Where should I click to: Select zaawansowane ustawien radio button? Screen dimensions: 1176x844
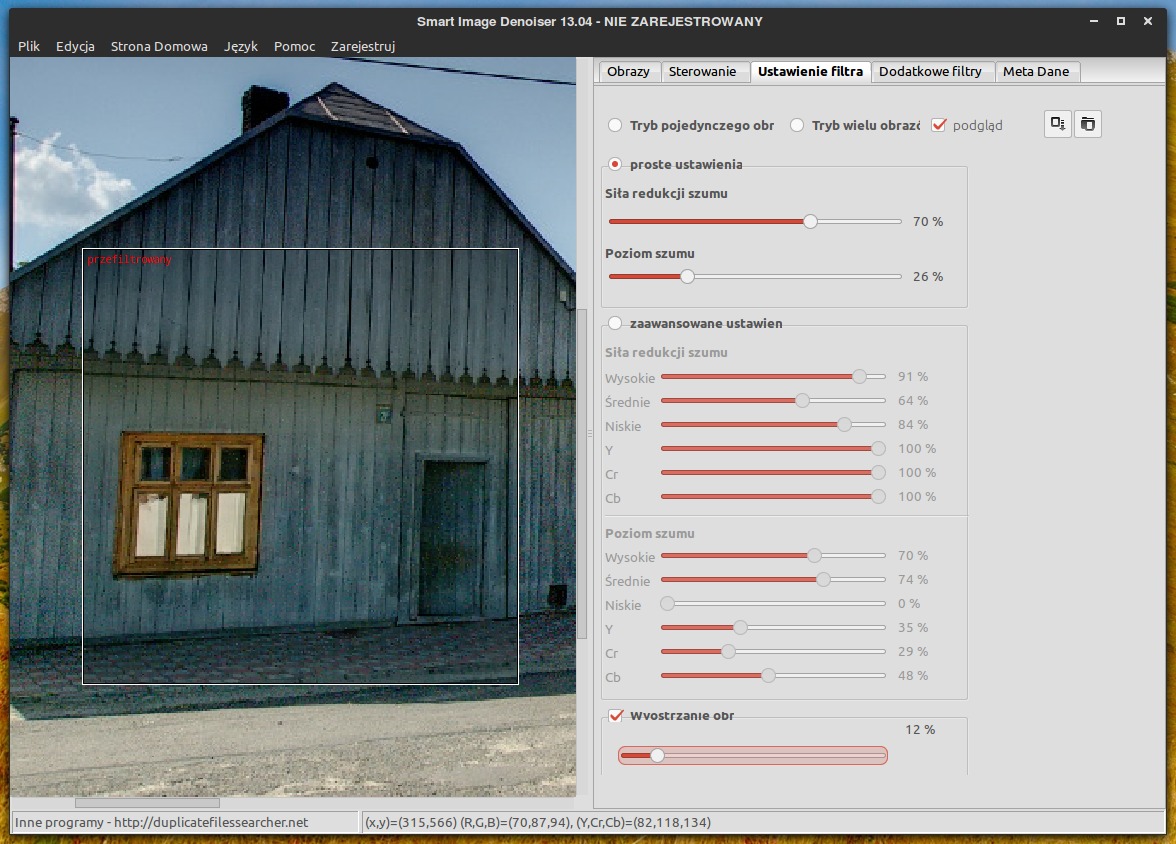coord(615,323)
